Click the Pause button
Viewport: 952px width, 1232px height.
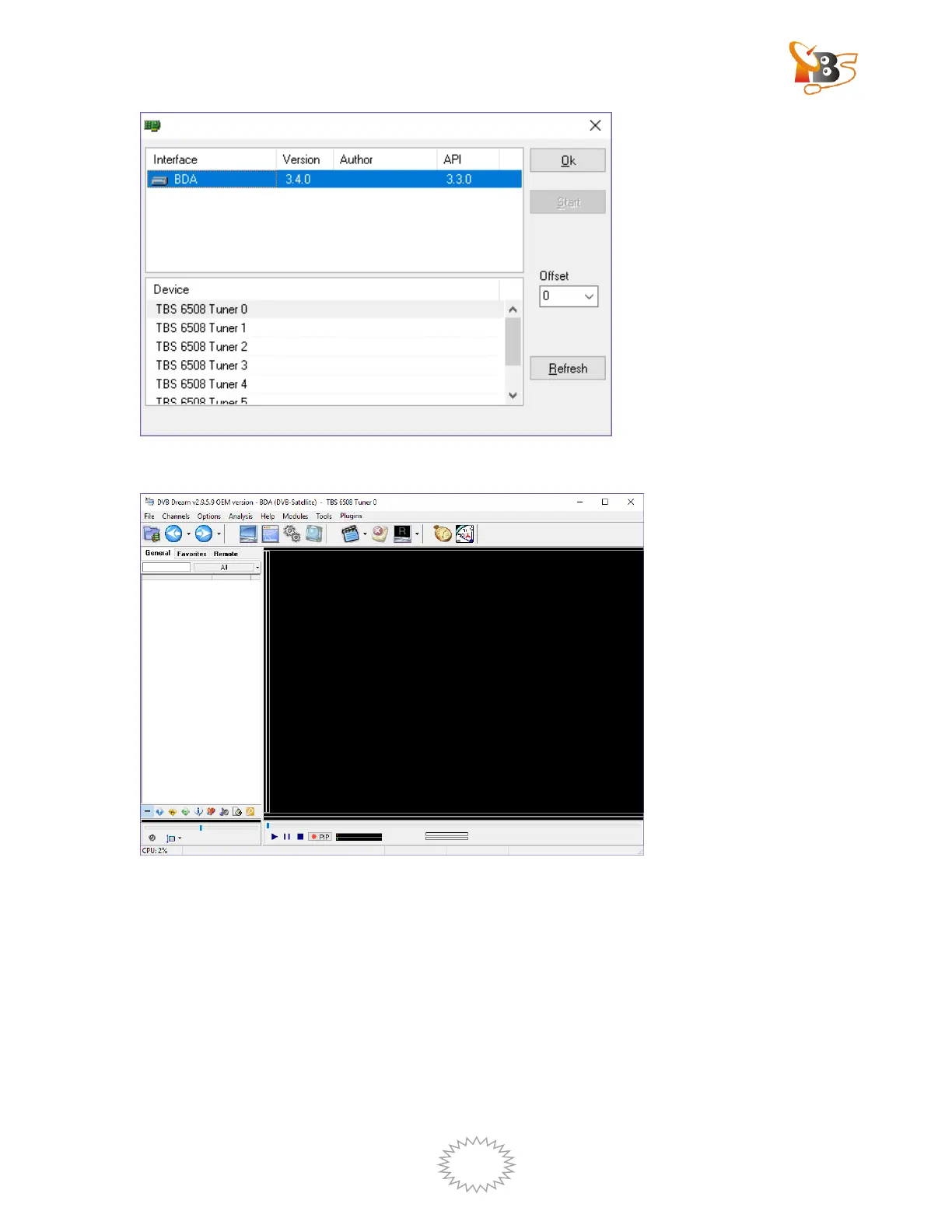(287, 837)
